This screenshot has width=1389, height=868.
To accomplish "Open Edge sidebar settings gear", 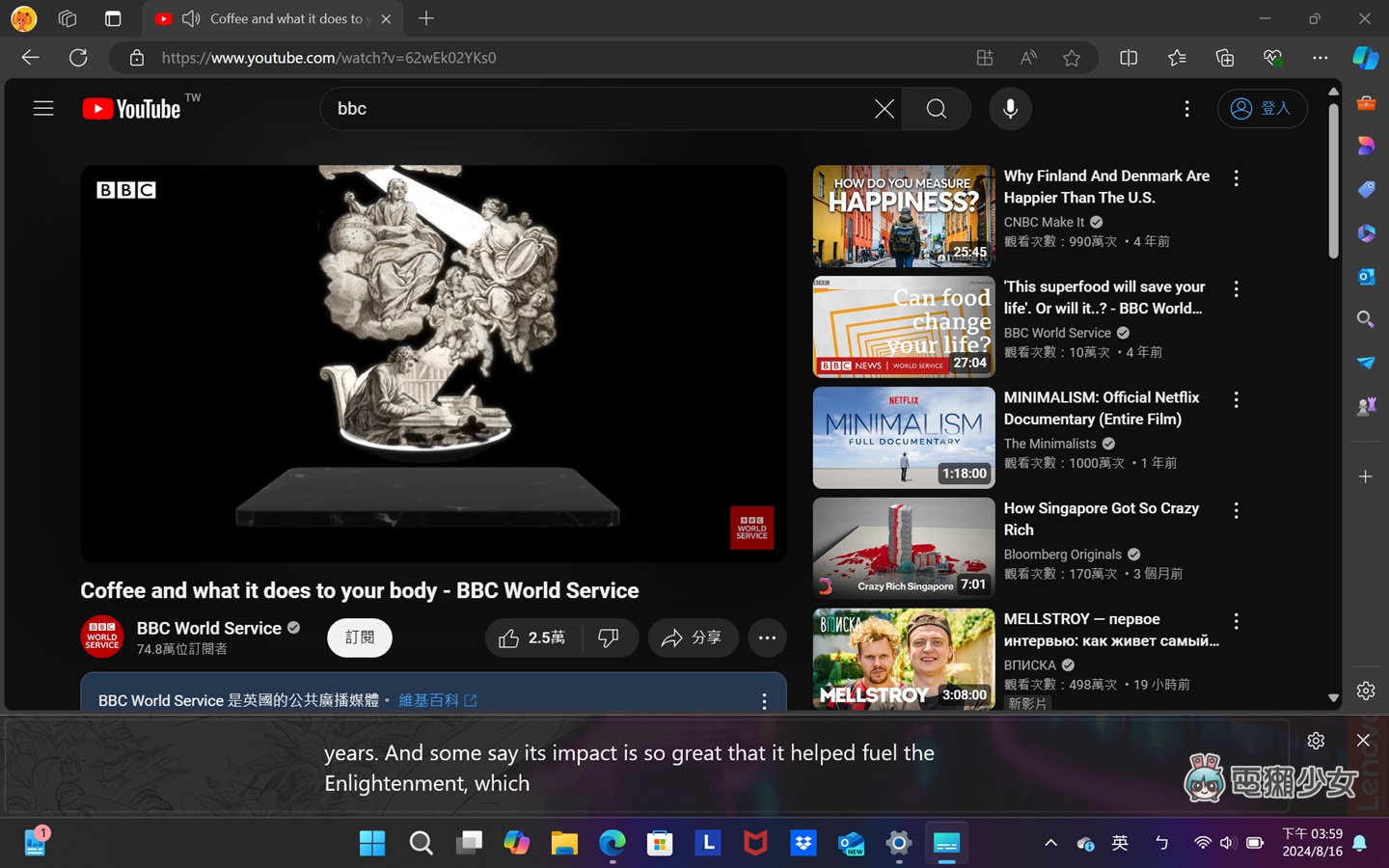I will (1366, 691).
